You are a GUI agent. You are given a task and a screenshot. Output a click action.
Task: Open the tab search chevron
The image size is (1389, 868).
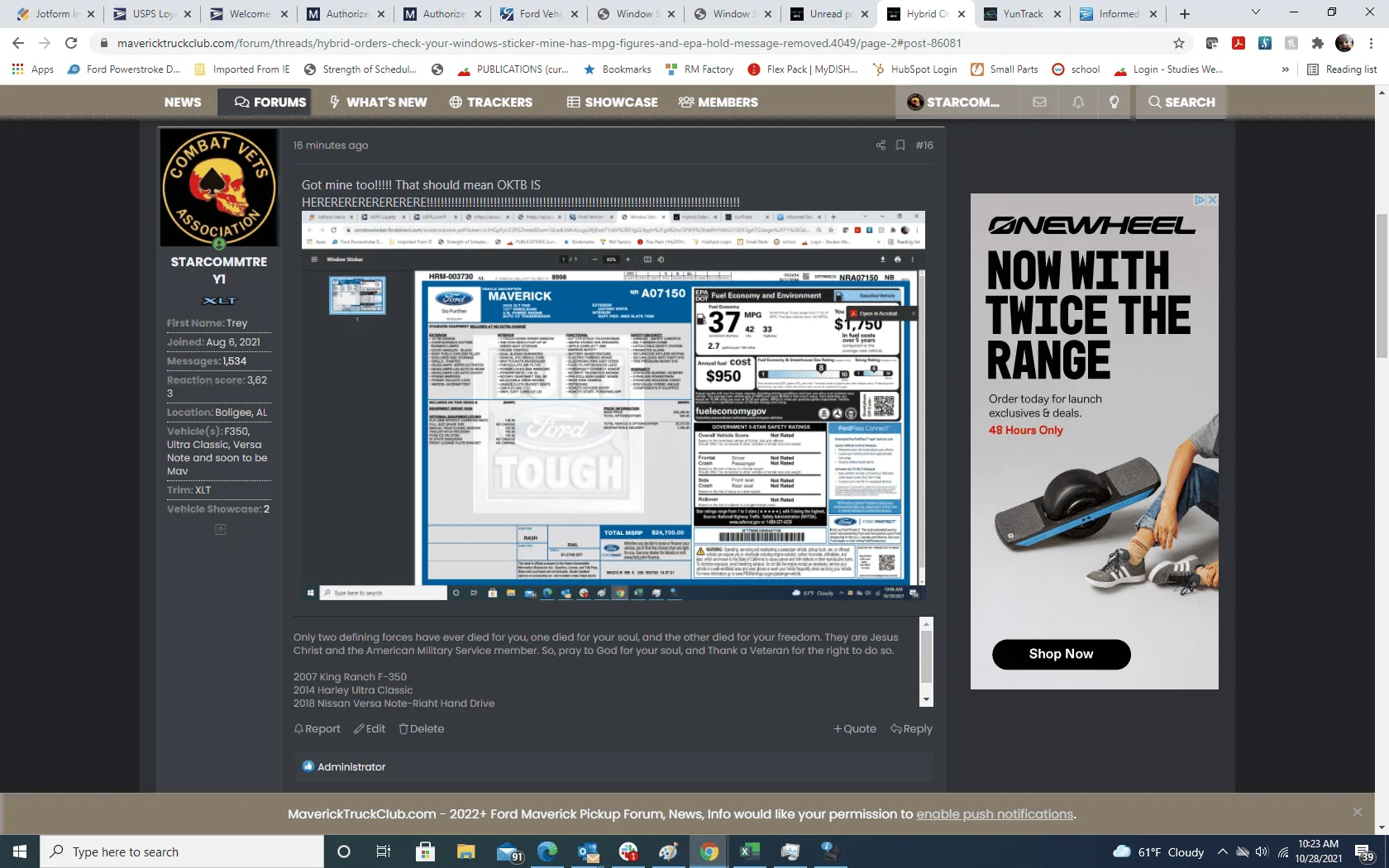tap(1255, 13)
